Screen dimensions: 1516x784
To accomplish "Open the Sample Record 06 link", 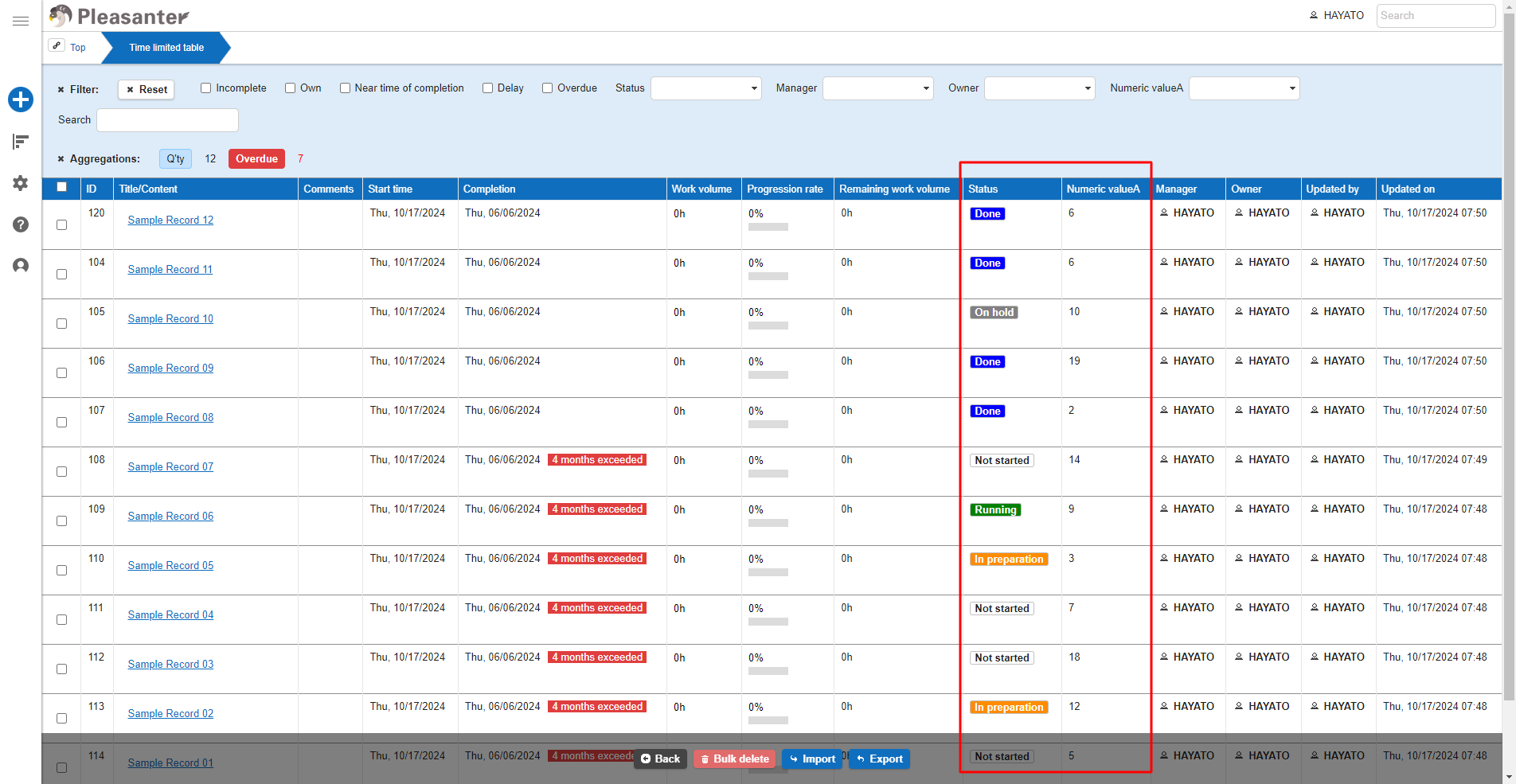I will (x=170, y=517).
